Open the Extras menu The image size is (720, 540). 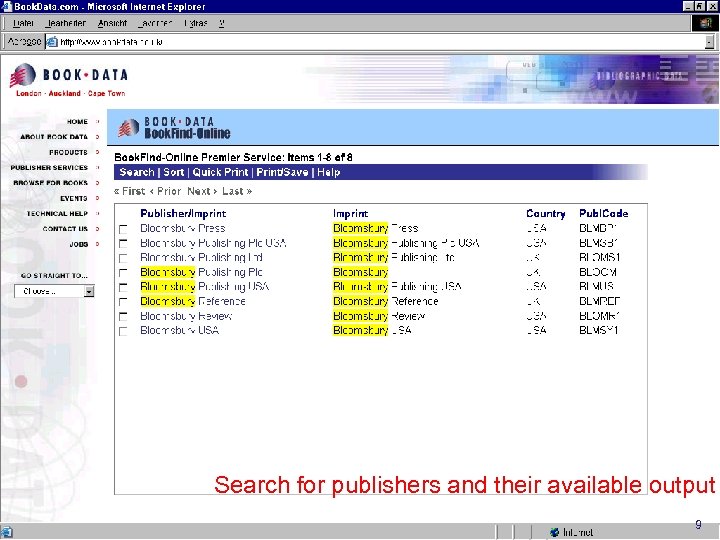click(196, 23)
